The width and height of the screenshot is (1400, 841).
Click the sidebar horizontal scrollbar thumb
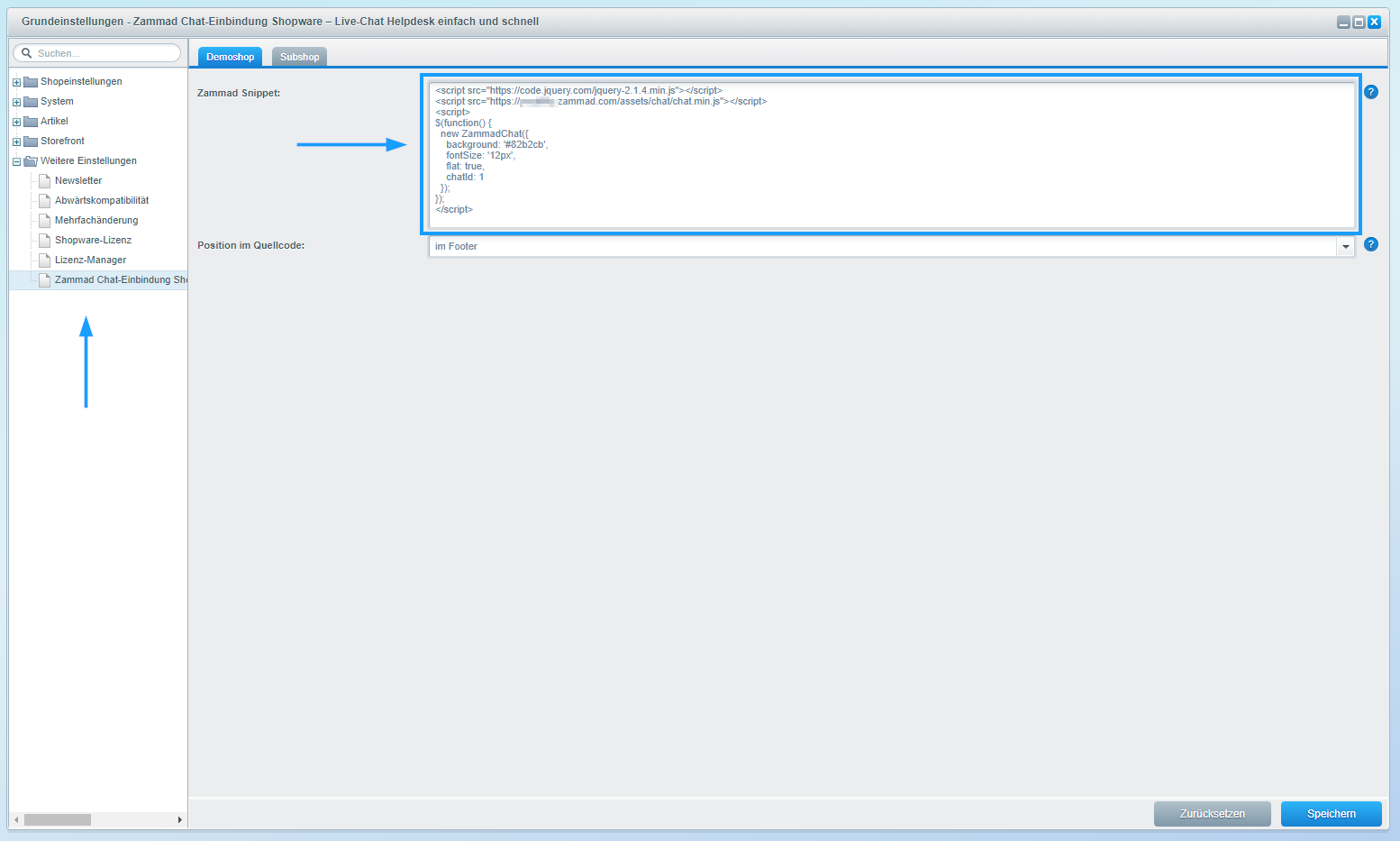point(58,819)
